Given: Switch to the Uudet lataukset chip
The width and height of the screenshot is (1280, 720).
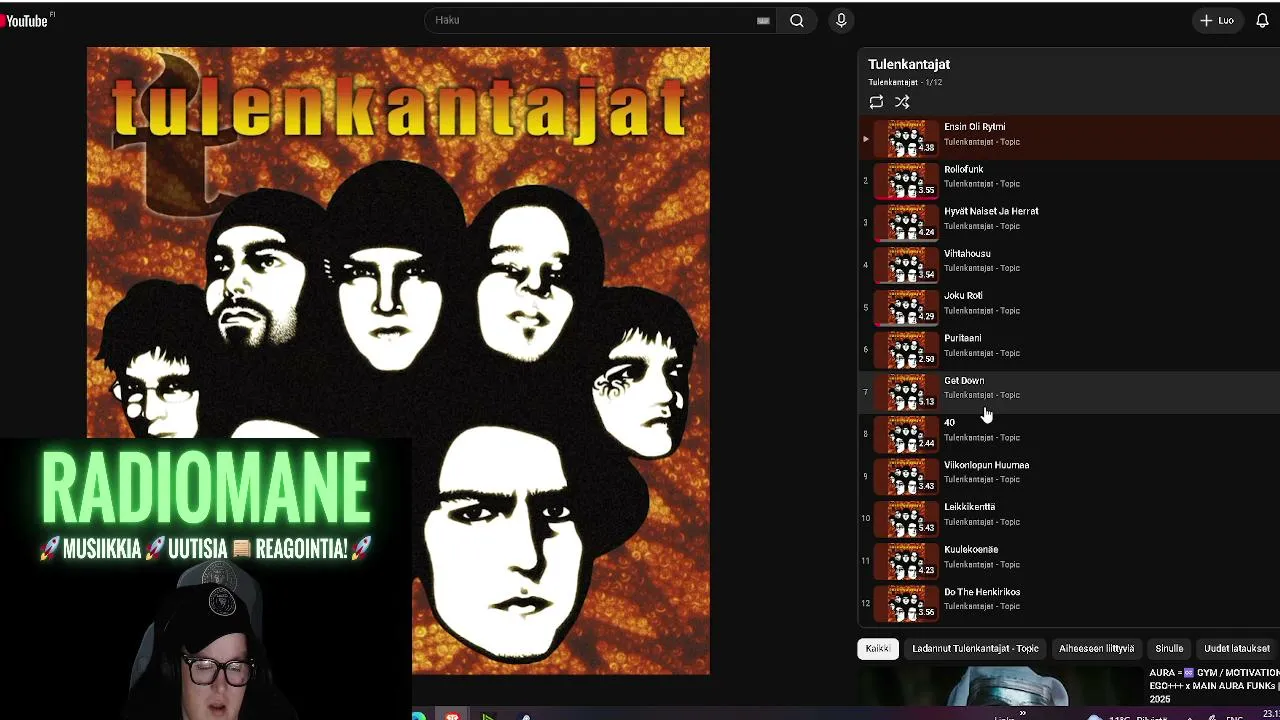Looking at the screenshot, I should tap(1237, 649).
